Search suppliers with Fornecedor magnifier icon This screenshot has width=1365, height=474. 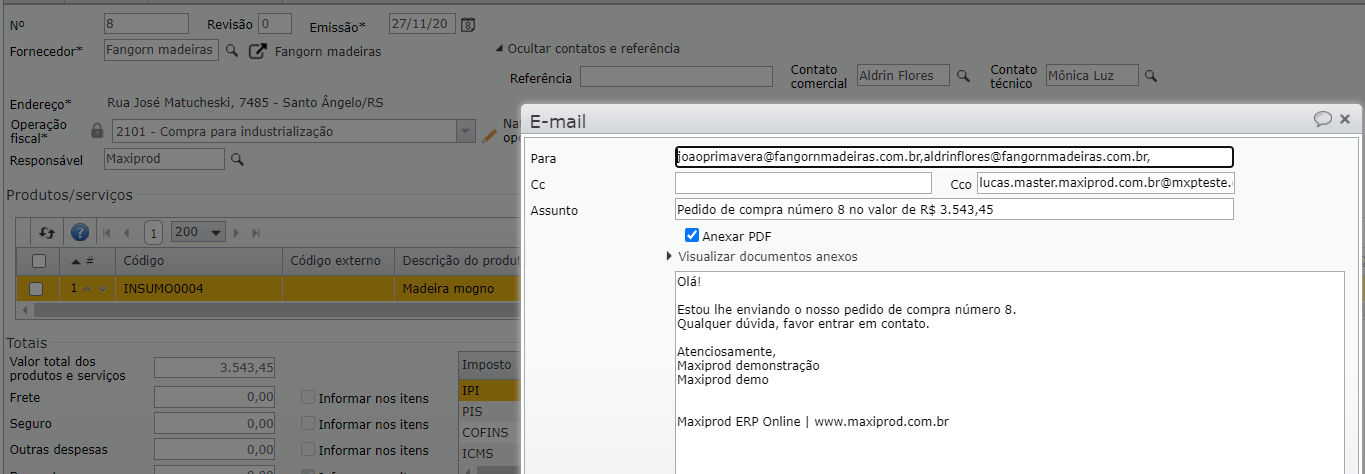(x=231, y=50)
